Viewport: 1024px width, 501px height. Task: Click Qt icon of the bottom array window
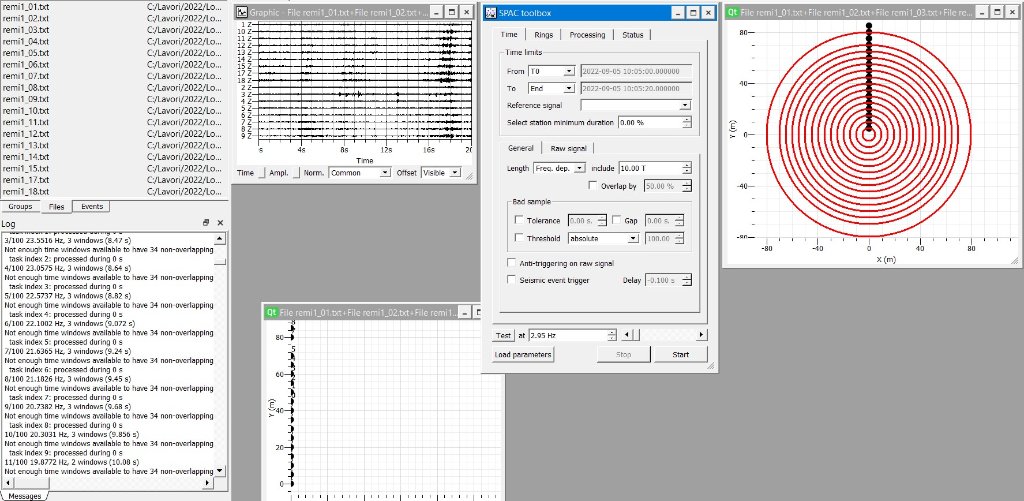271,312
